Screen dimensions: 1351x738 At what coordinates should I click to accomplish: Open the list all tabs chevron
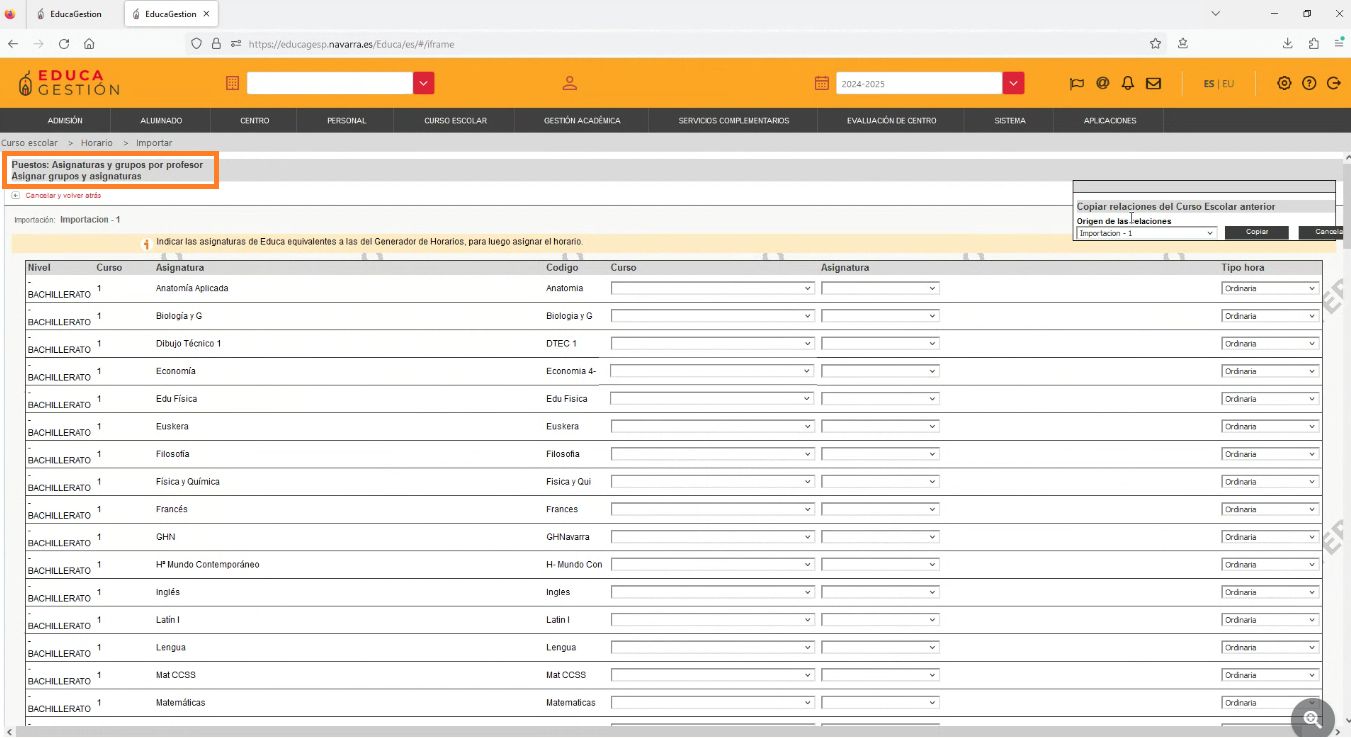(x=1215, y=14)
